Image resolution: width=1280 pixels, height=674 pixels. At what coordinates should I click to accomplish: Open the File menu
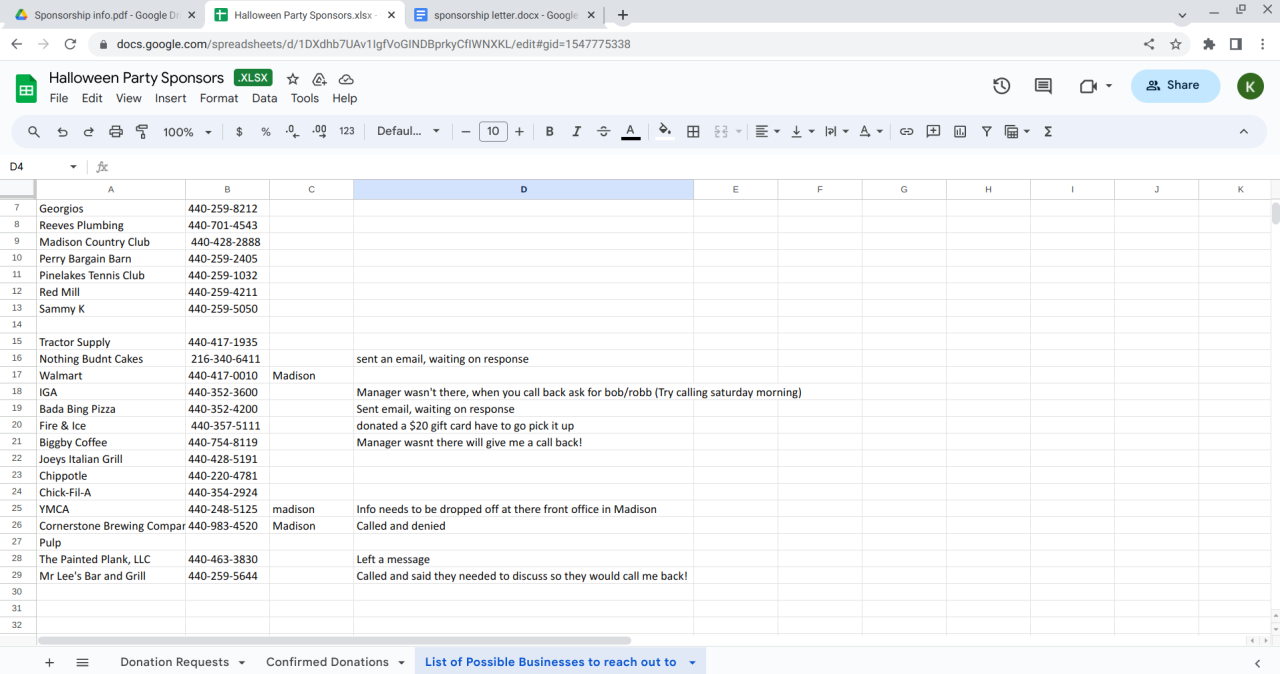(x=59, y=98)
